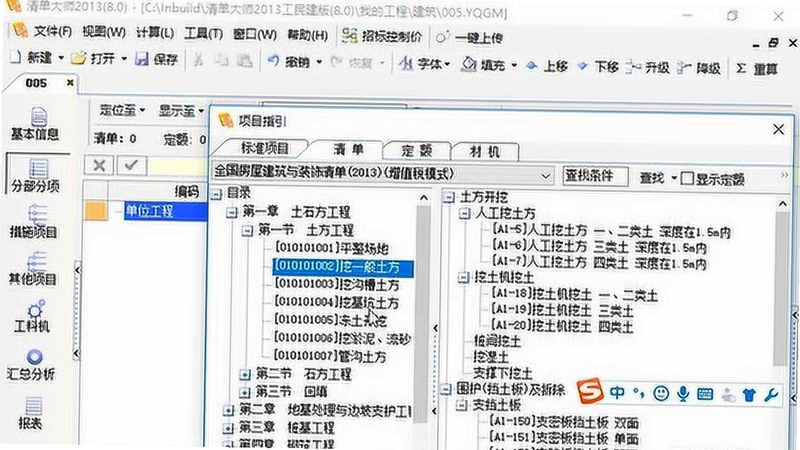Click the 填充 fill tool

pyautogui.click(x=485, y=65)
